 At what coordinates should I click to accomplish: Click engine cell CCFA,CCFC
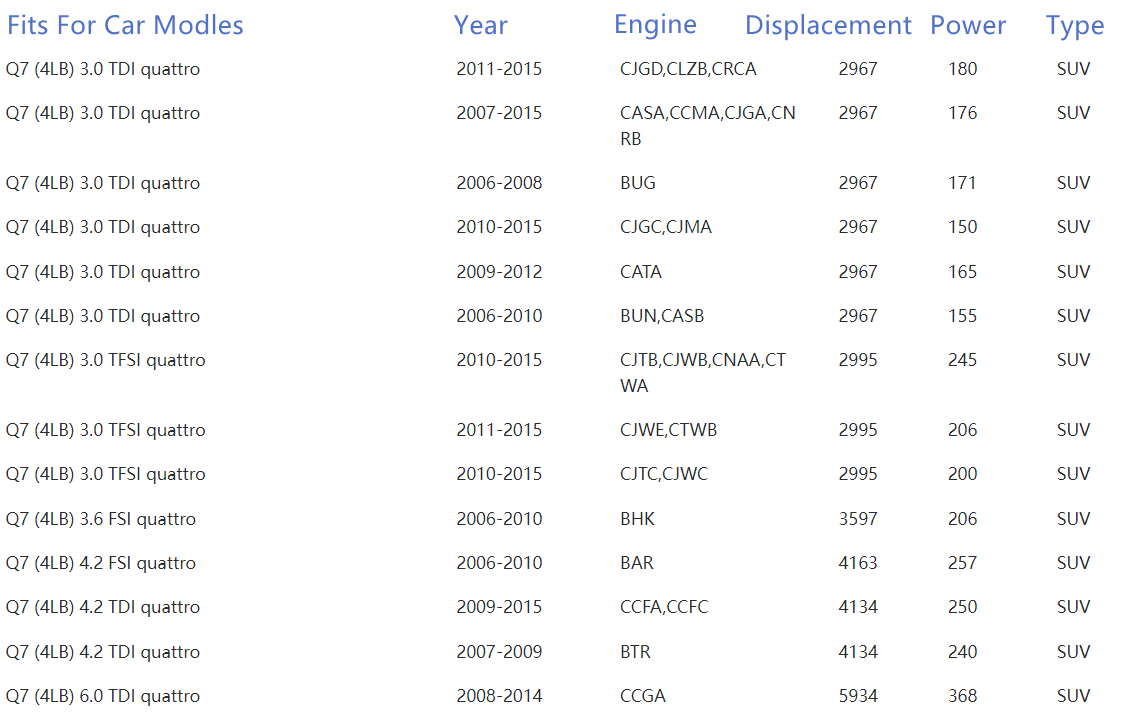[664, 607]
